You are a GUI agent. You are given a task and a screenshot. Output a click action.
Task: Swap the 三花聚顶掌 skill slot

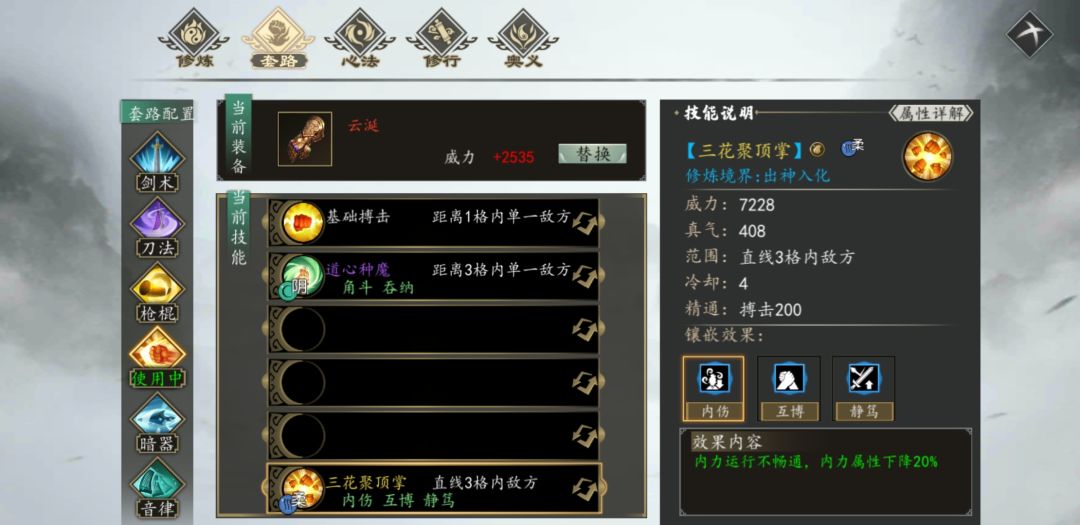(585, 488)
